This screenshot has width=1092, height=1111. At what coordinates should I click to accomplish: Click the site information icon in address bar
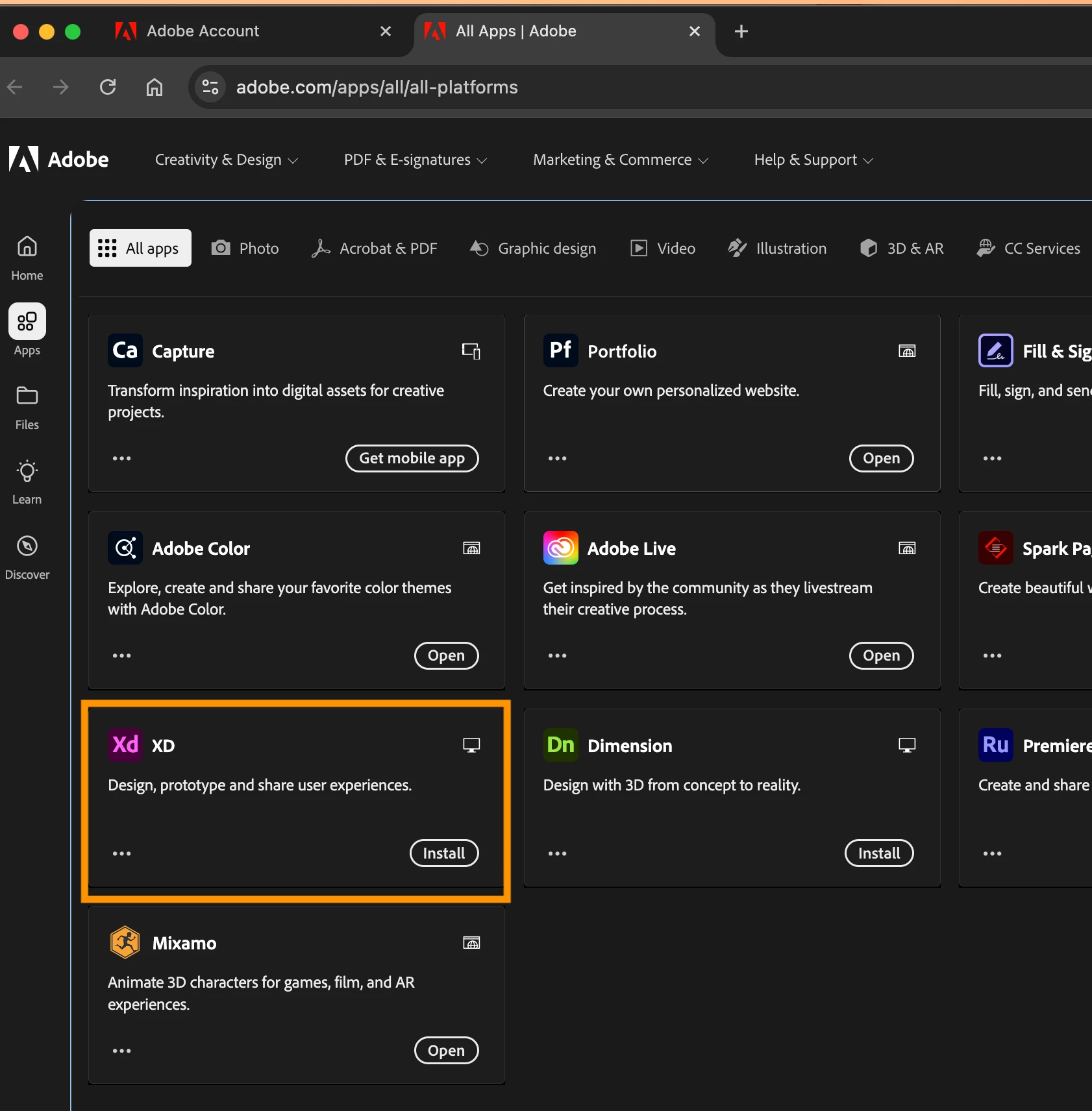(x=210, y=87)
